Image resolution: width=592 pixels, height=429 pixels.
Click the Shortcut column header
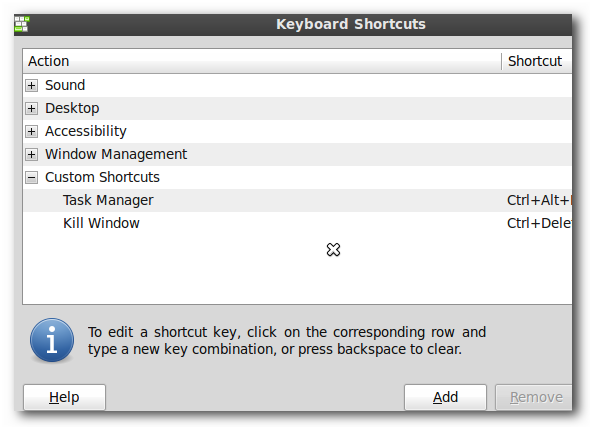click(536, 61)
